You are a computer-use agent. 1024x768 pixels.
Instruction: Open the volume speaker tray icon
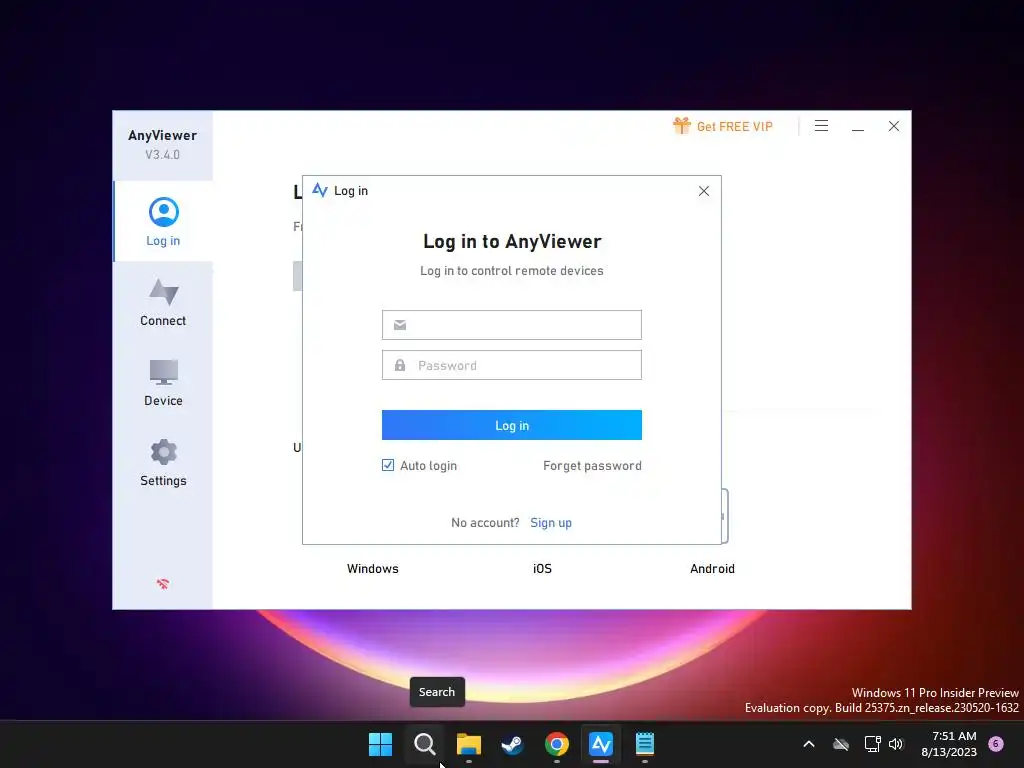(896, 744)
